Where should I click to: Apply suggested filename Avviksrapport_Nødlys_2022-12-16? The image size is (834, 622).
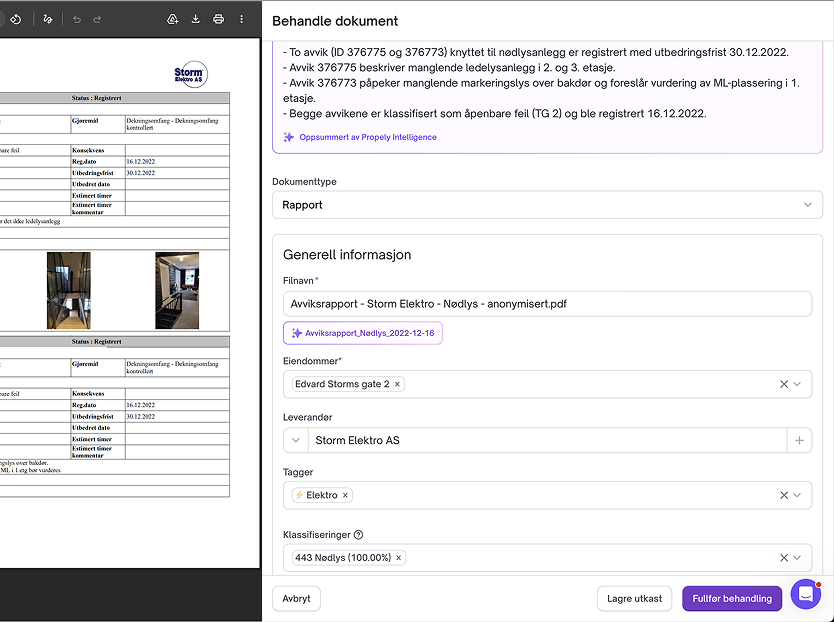[363, 333]
